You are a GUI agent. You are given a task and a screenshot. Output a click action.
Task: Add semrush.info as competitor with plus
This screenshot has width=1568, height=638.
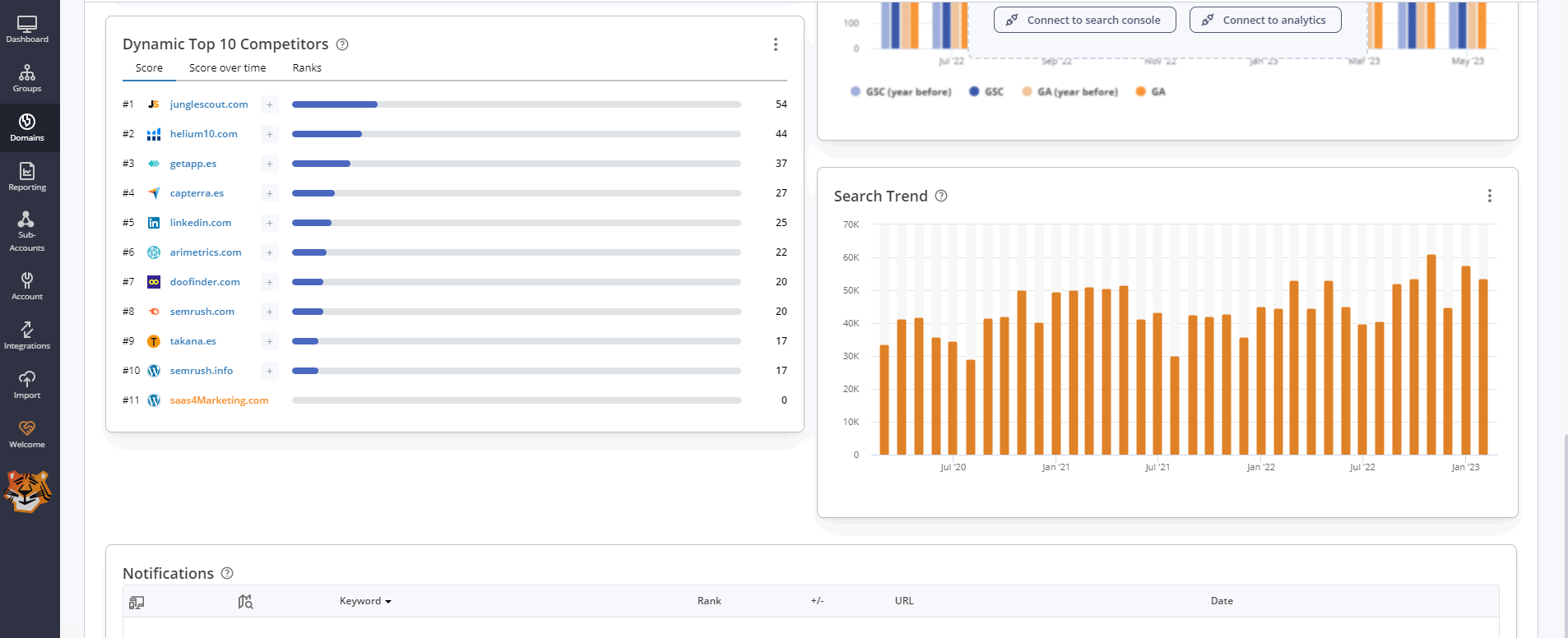click(269, 371)
